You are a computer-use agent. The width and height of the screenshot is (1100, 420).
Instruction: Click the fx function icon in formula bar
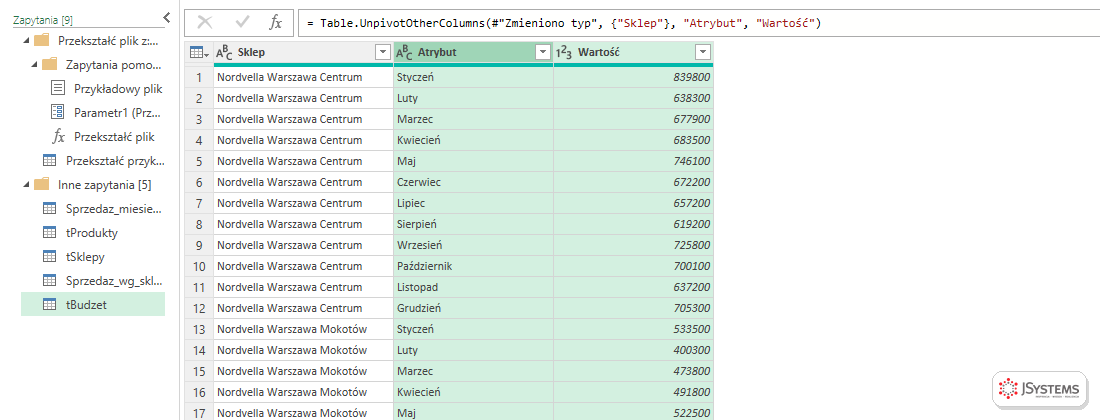(x=276, y=22)
